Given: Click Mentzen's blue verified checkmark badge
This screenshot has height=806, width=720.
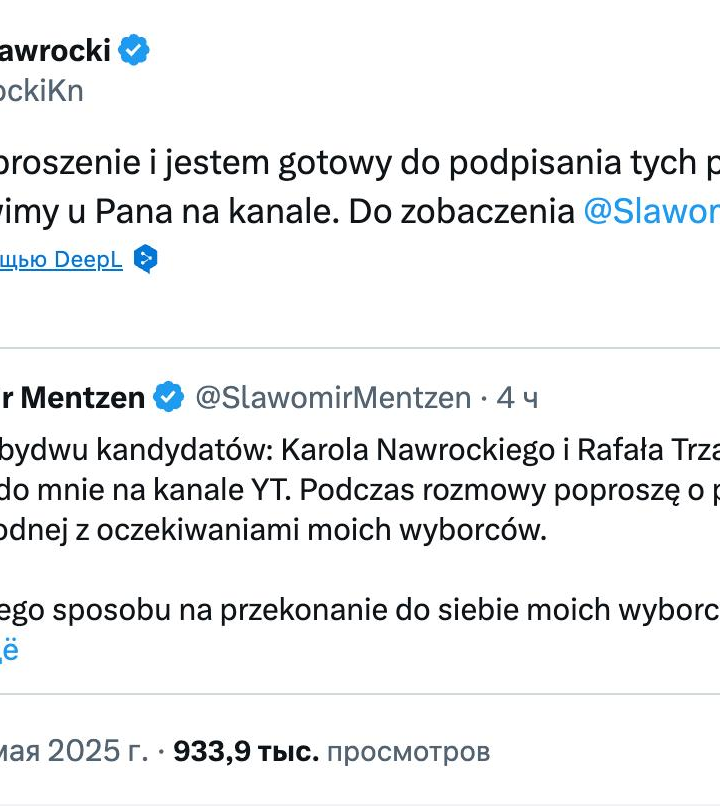Looking at the screenshot, I should pos(168,397).
